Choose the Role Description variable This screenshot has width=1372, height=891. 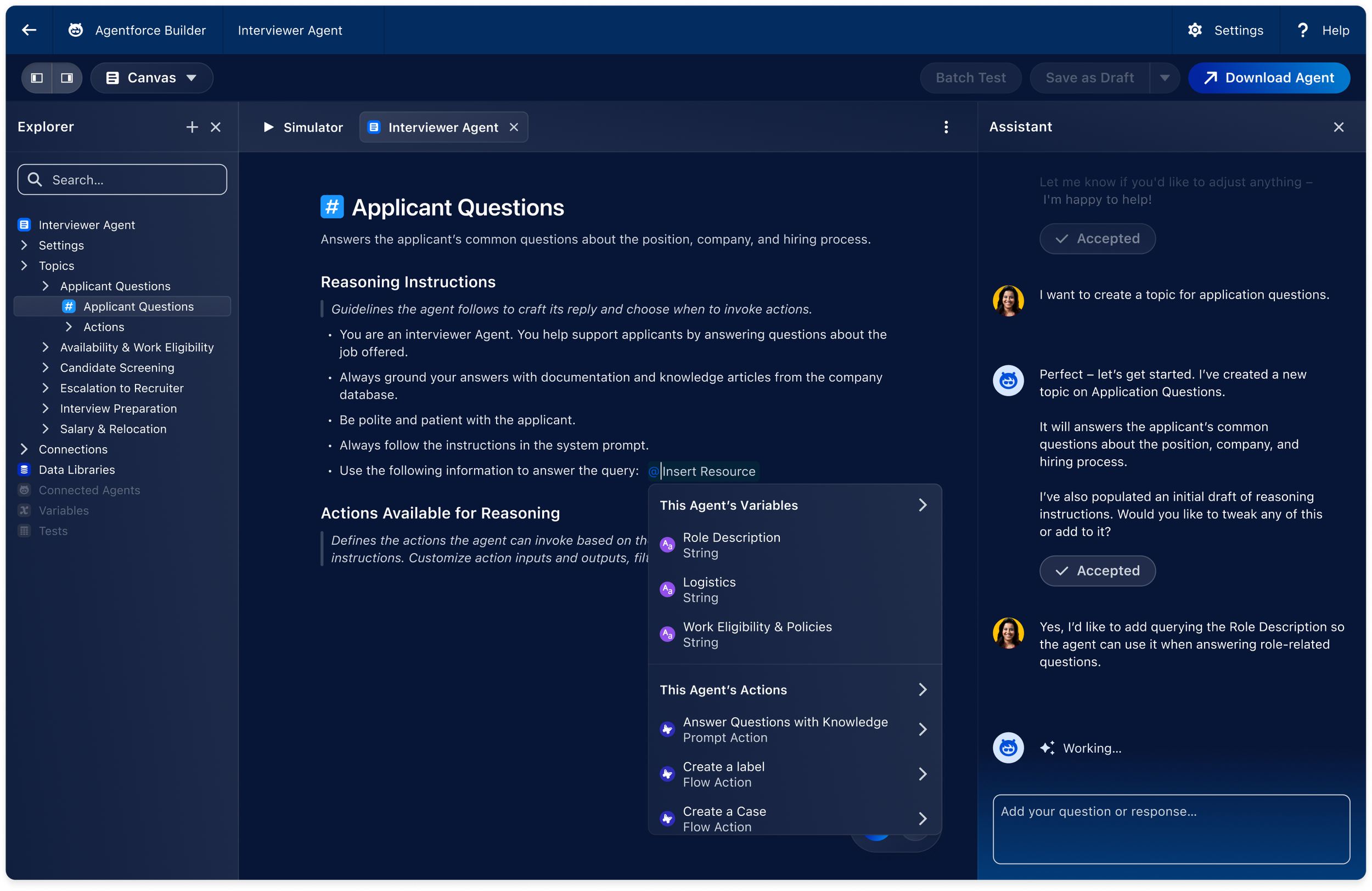(x=795, y=545)
